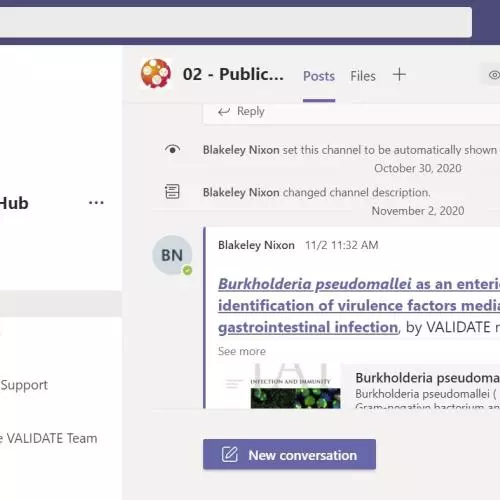Select the highlighted channel row in sidebar
This screenshot has width=500, height=500.
pyautogui.click(x=61, y=304)
